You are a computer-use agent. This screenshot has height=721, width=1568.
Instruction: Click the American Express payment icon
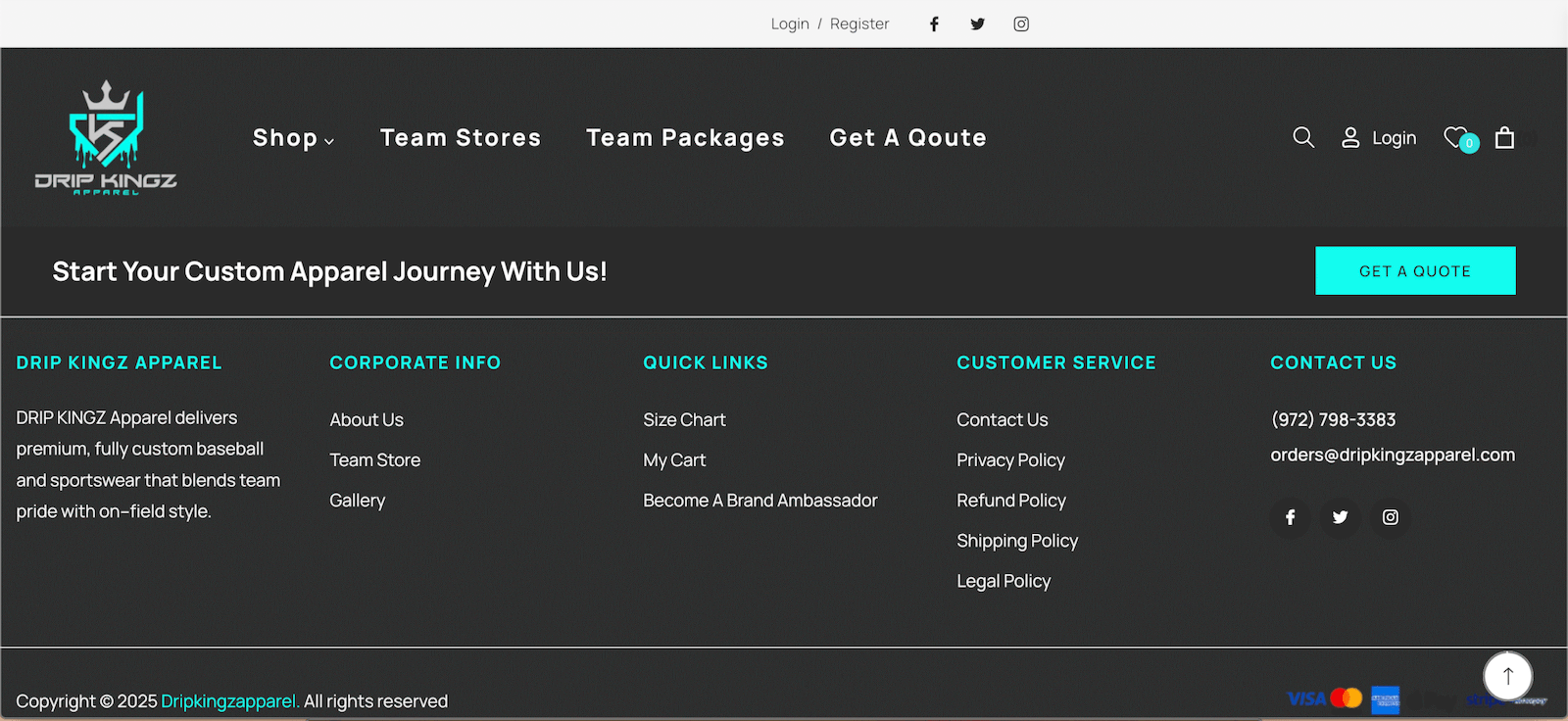click(x=1385, y=699)
